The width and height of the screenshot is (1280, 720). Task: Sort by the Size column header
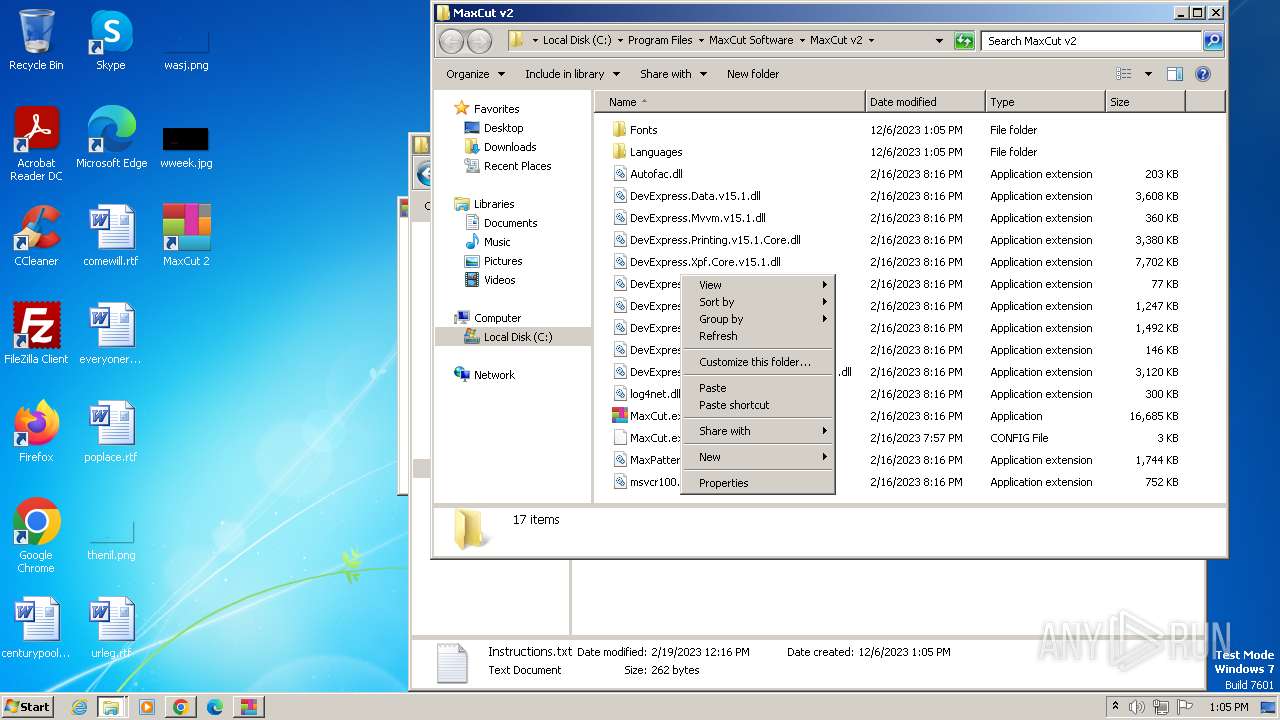point(1145,102)
